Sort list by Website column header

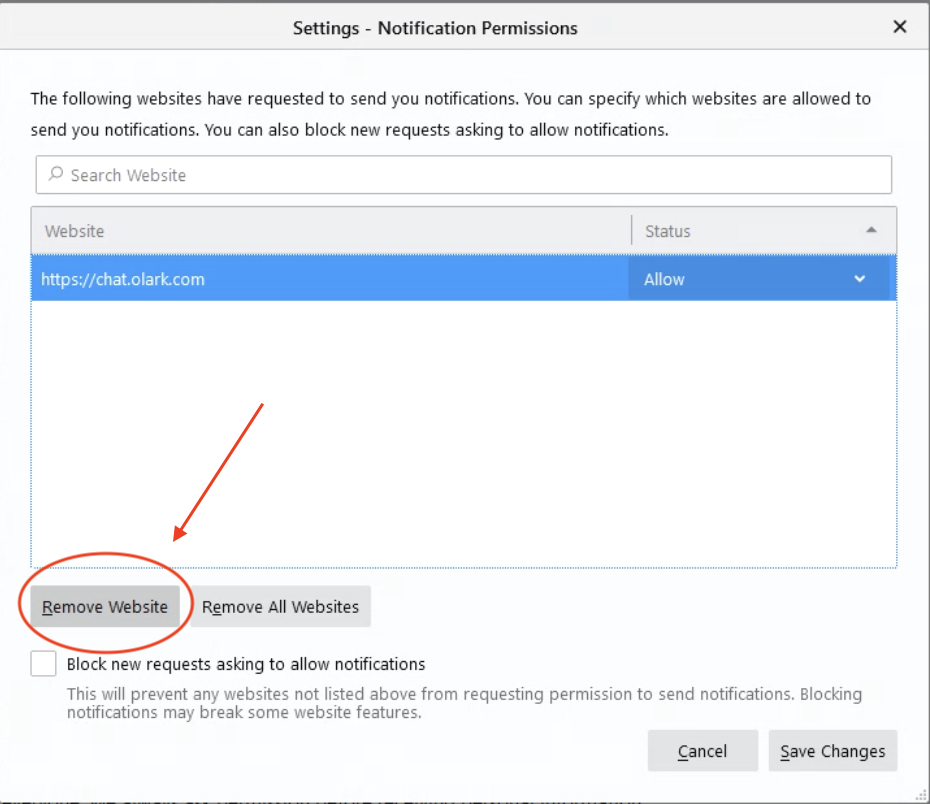point(330,231)
